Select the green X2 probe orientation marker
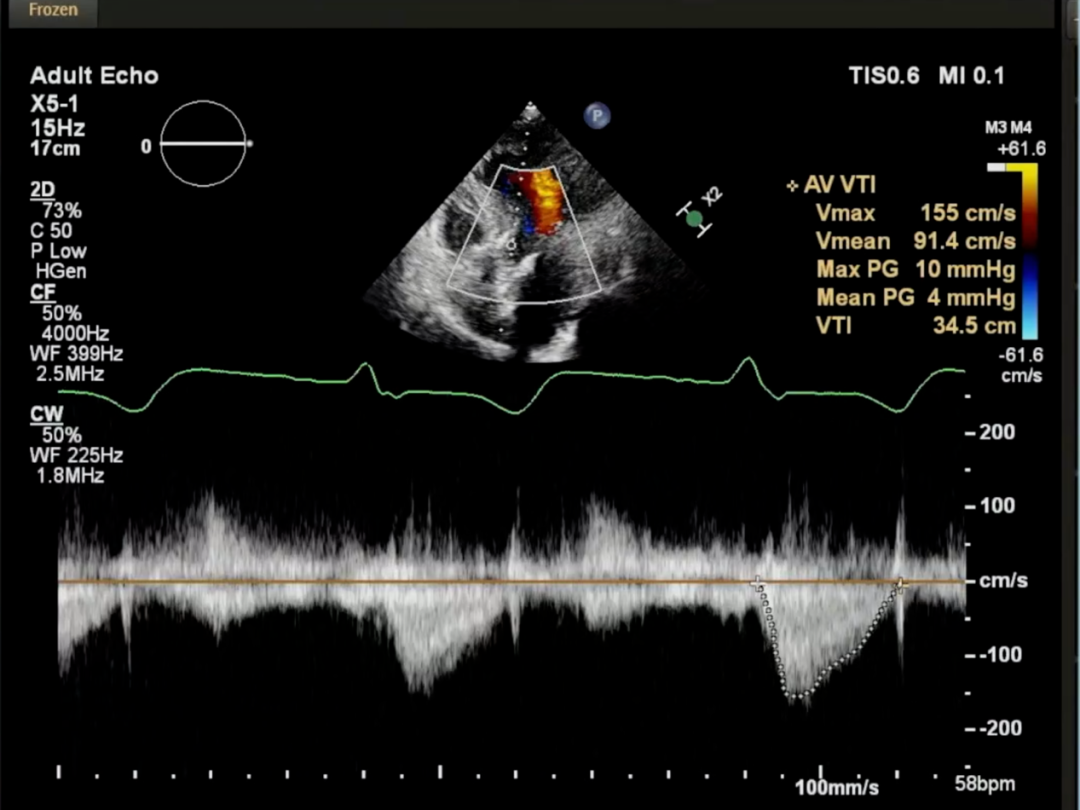Viewport: 1080px width, 810px height. 695,218
